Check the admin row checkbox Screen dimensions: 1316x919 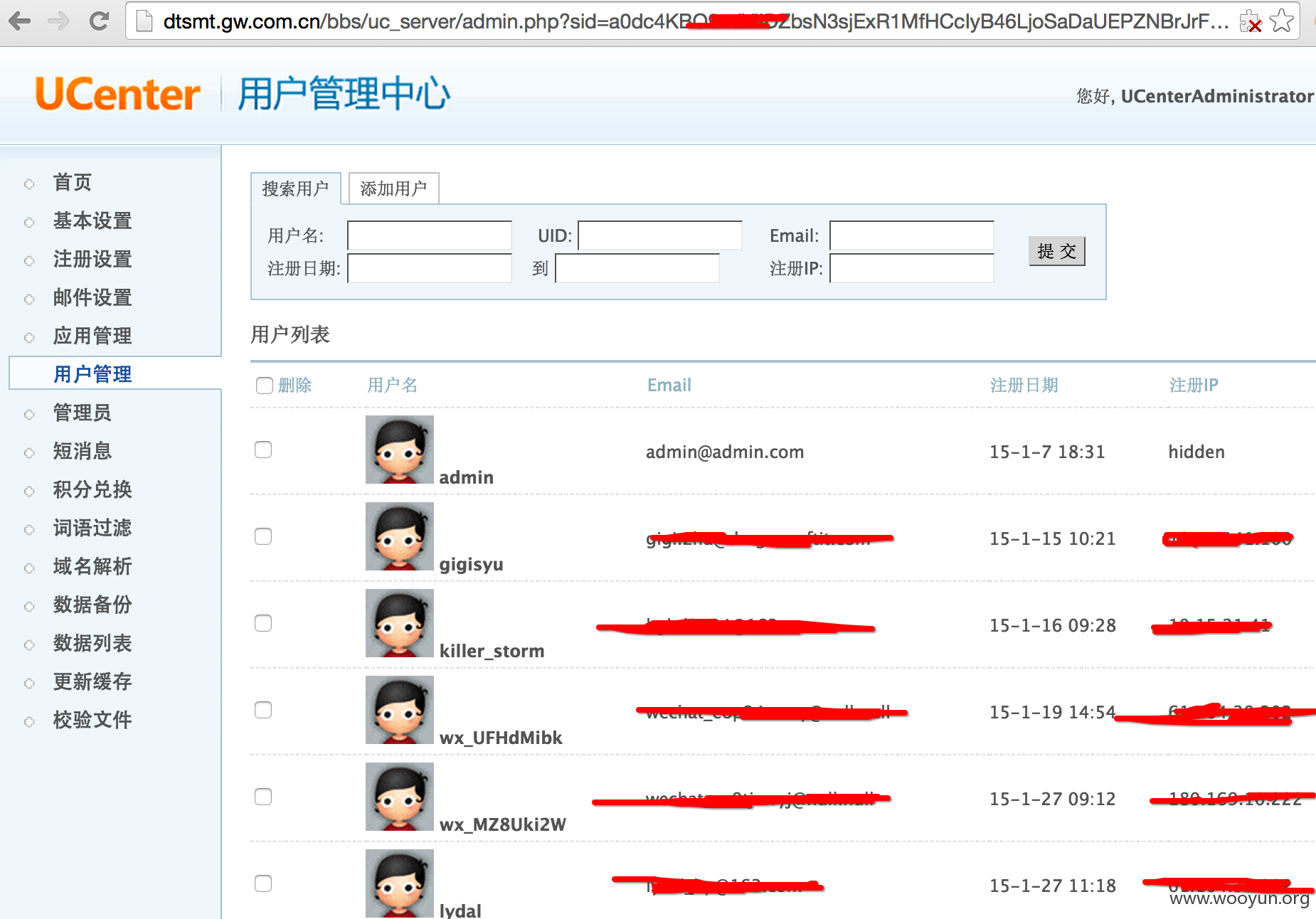[263, 450]
